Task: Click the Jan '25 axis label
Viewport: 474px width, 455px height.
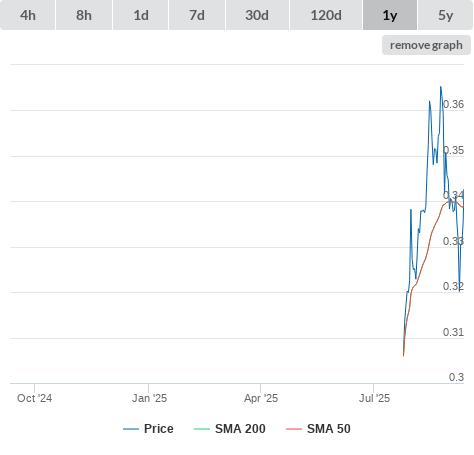Action: pyautogui.click(x=149, y=398)
